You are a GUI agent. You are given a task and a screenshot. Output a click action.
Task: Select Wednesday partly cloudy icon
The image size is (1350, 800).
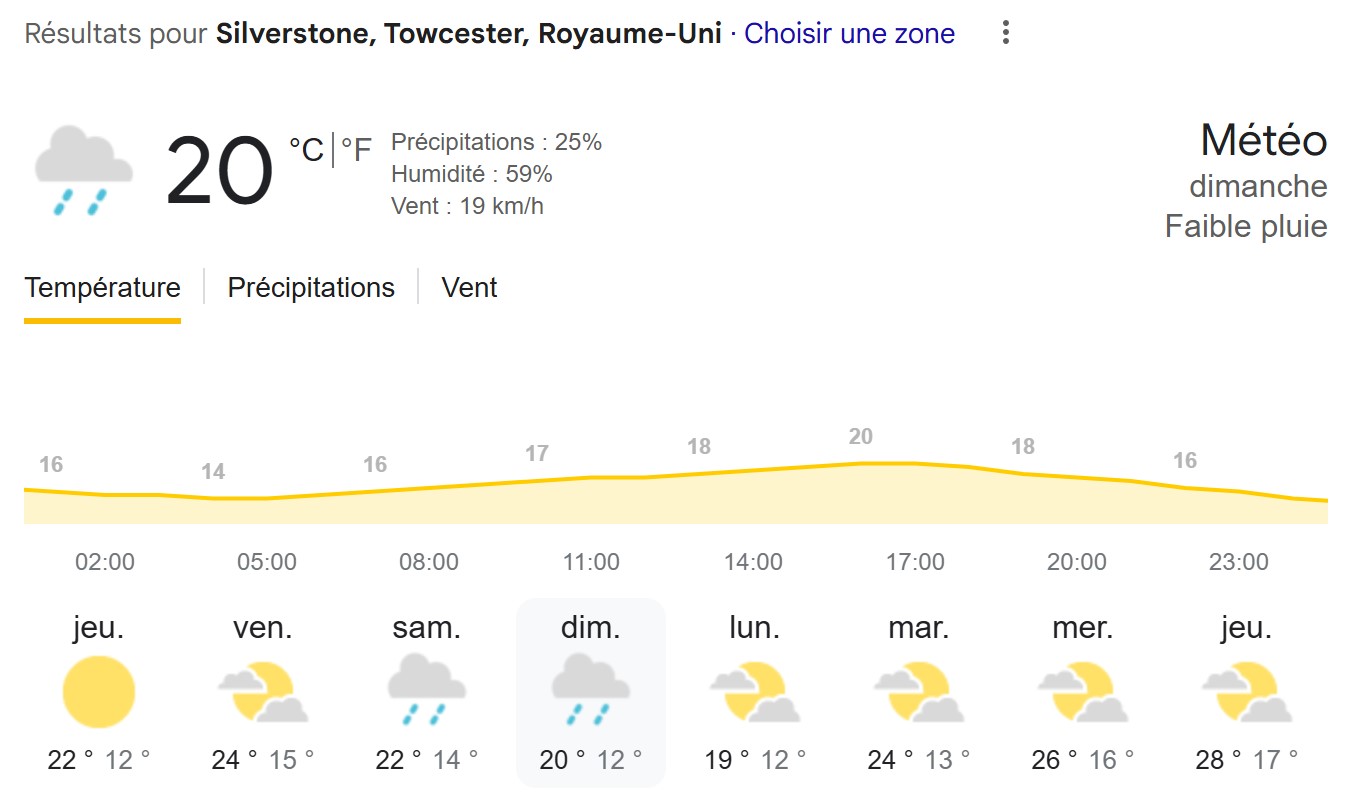[x=1083, y=692]
